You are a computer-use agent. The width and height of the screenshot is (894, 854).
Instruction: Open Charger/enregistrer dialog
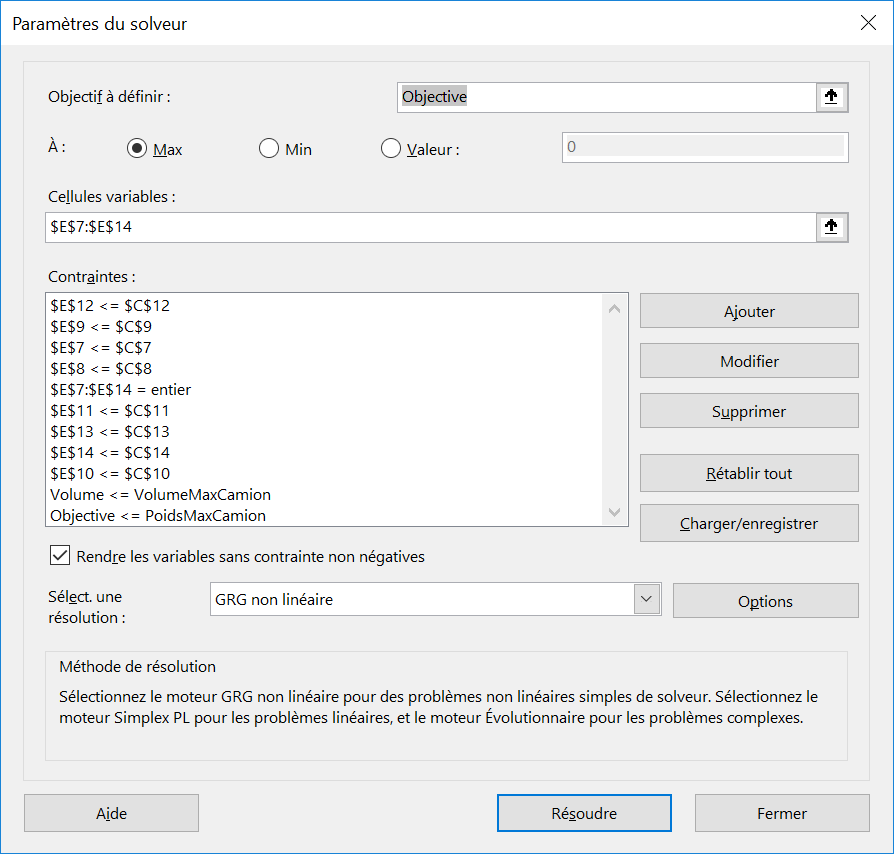coord(749,523)
